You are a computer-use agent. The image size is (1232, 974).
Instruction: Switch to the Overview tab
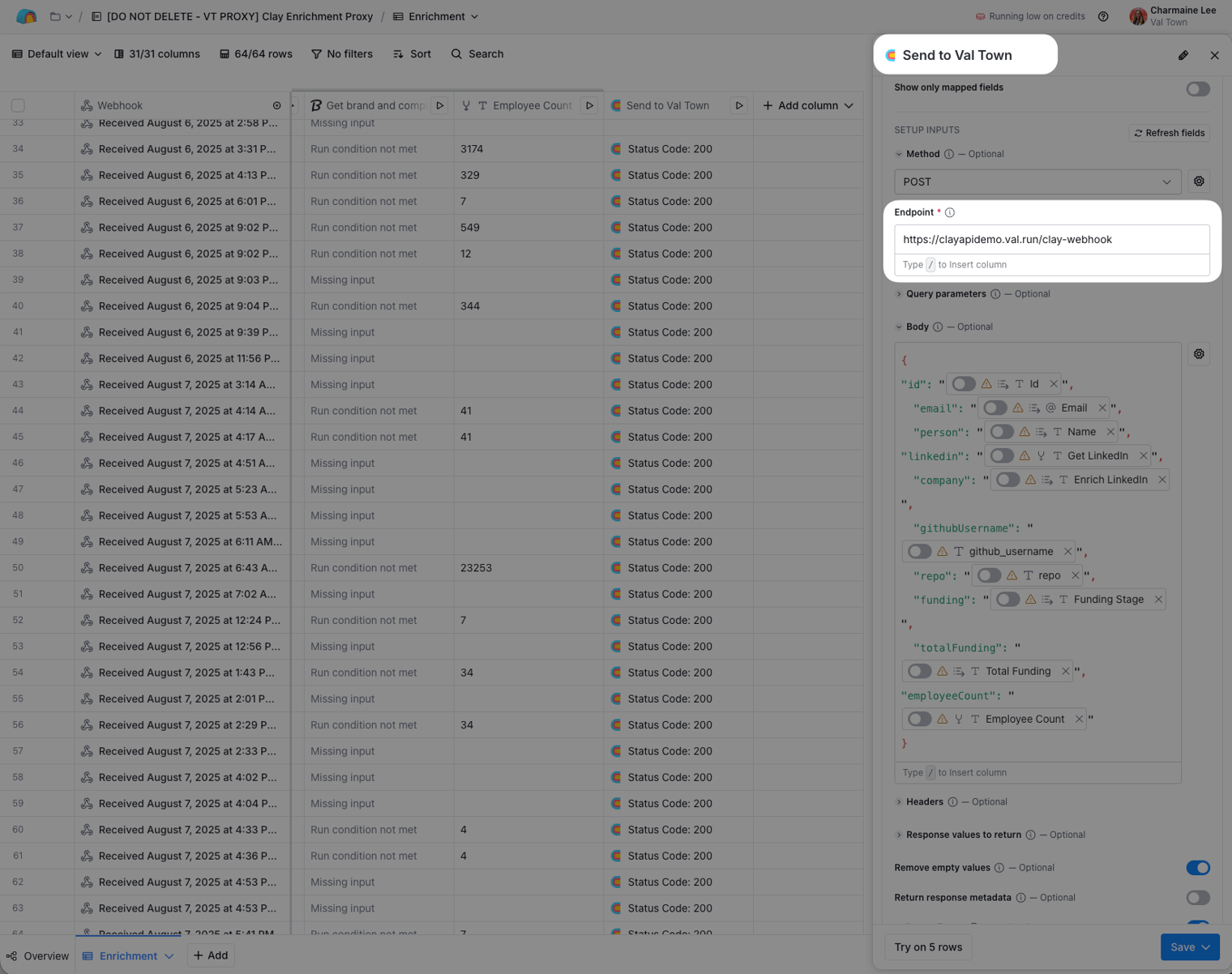click(38, 956)
